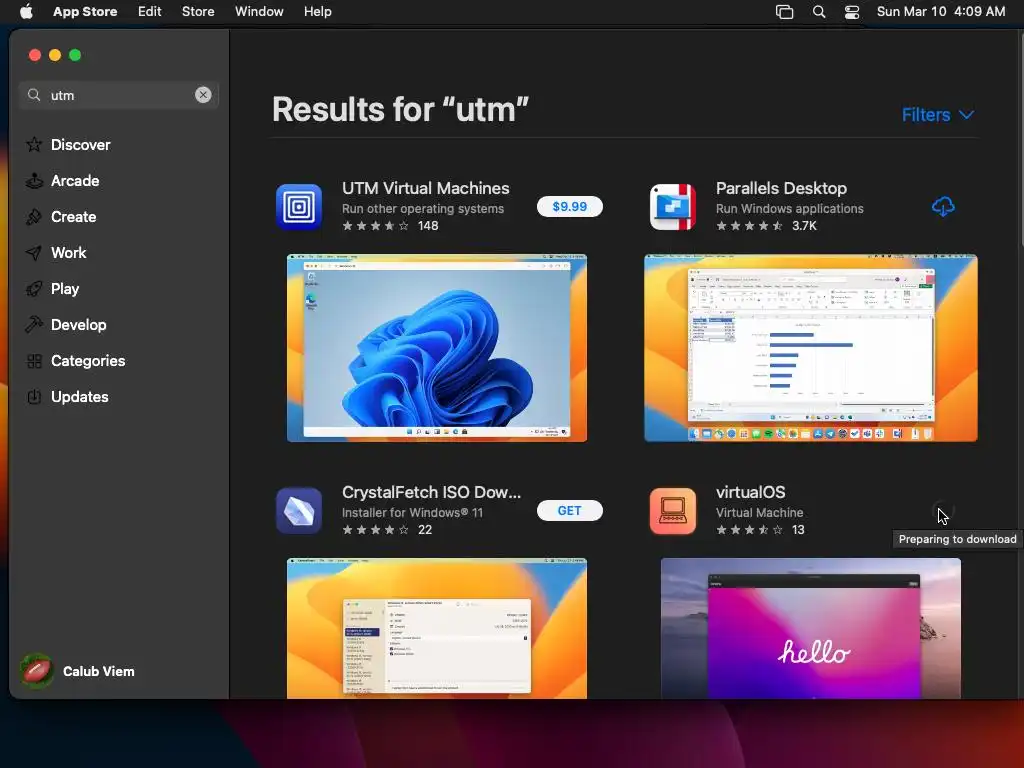Click the Develop hammer icon

[34, 325]
